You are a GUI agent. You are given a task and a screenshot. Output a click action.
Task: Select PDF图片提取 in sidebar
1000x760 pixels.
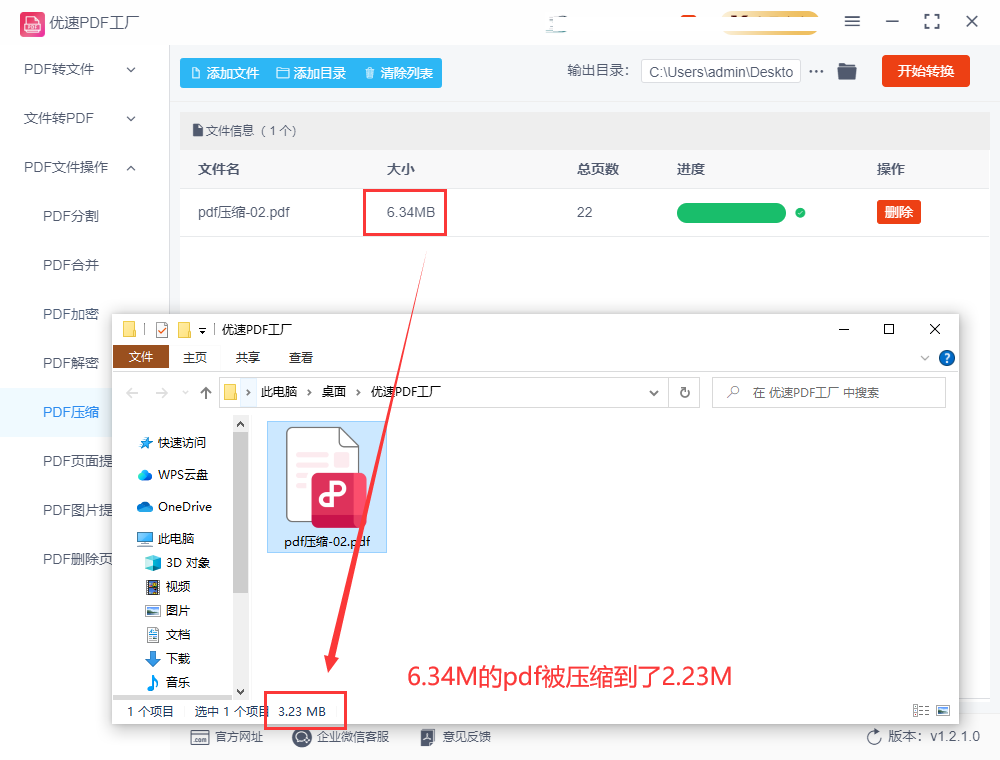pyautogui.click(x=77, y=511)
